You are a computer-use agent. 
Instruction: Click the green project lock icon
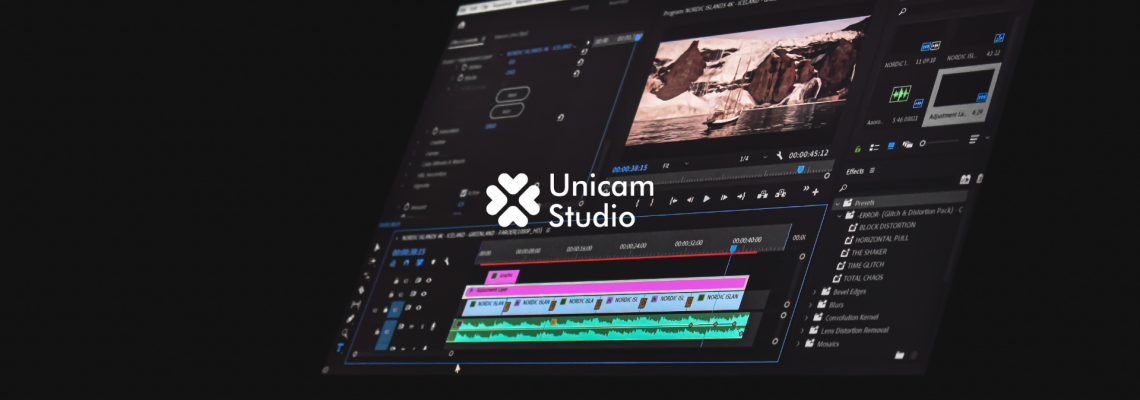(x=858, y=149)
